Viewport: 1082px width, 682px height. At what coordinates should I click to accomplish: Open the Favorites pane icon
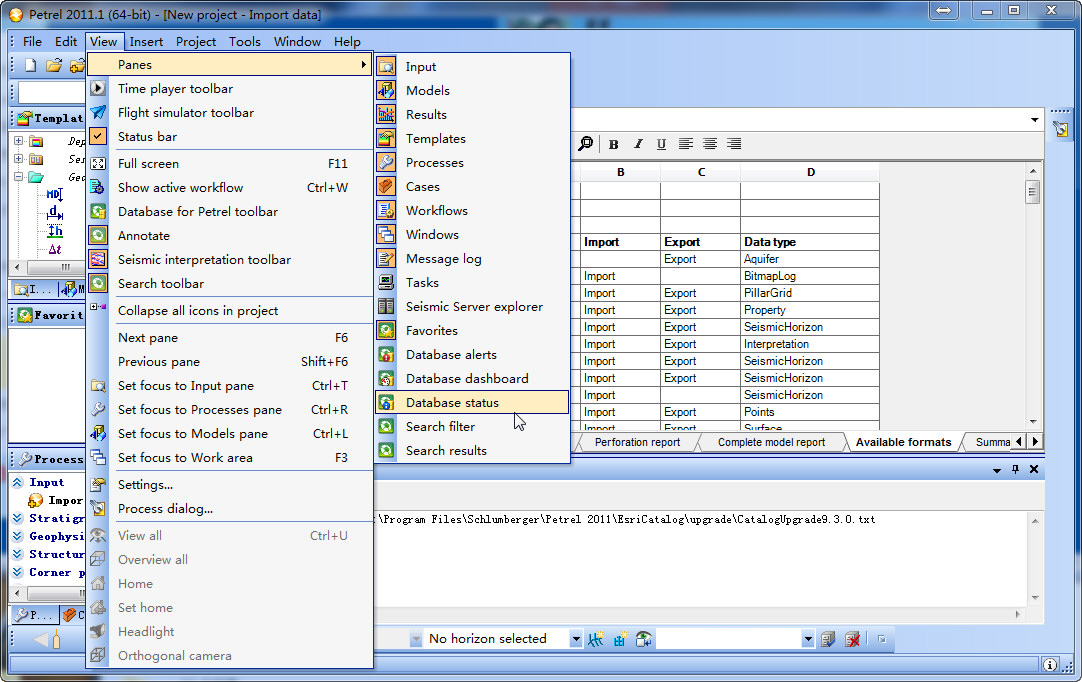point(386,331)
